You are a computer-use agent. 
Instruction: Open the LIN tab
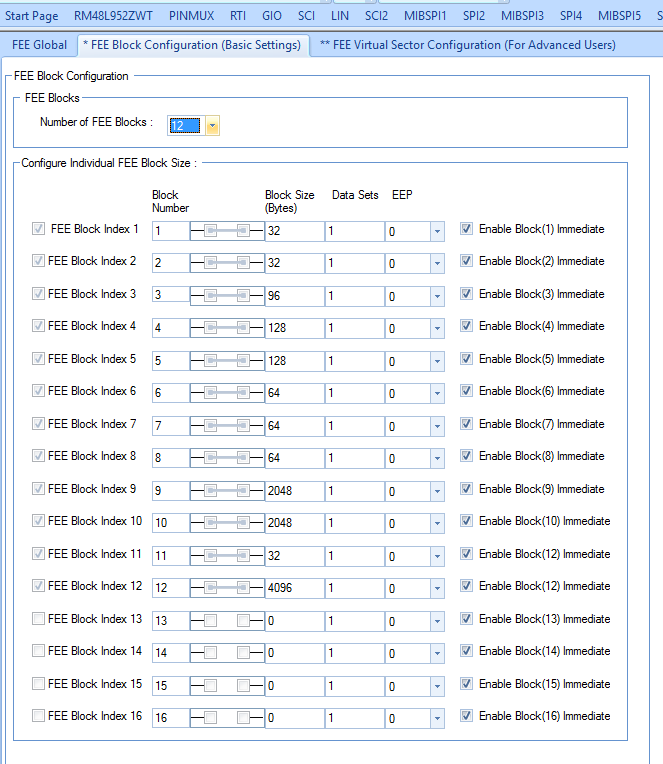pyautogui.click(x=340, y=16)
